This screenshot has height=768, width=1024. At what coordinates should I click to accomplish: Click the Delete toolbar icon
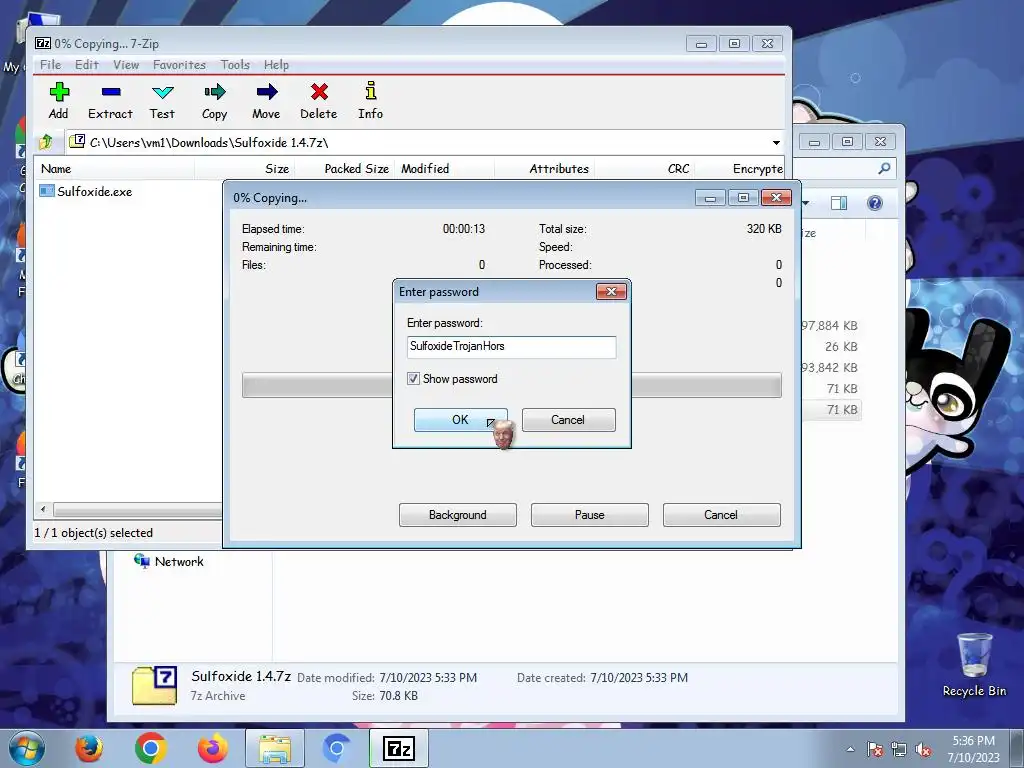click(x=319, y=92)
